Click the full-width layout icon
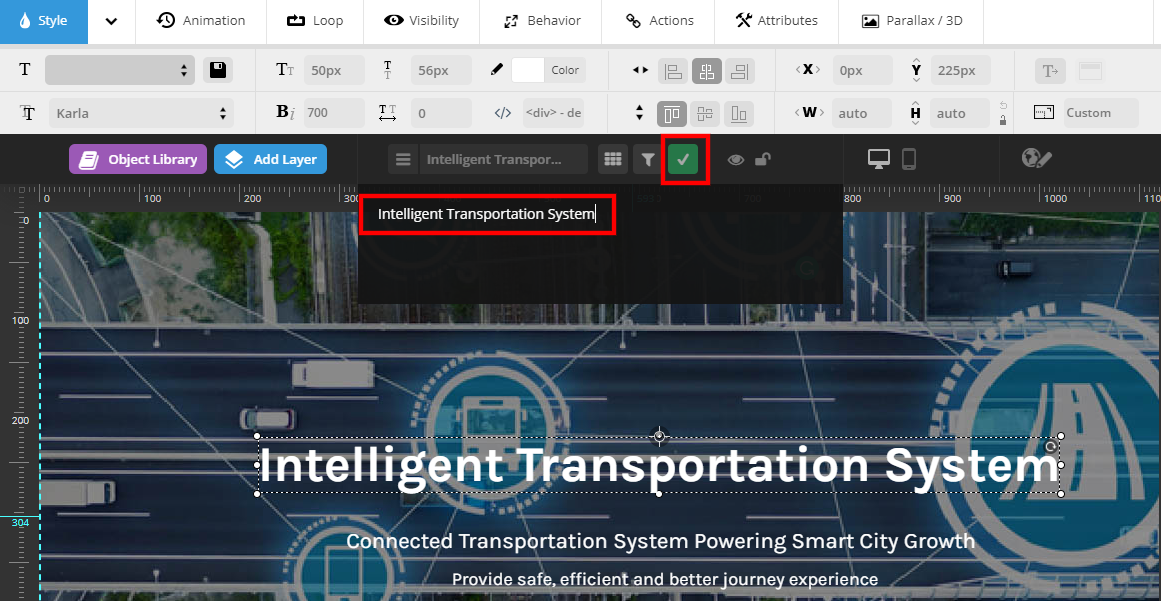 tap(1091, 70)
